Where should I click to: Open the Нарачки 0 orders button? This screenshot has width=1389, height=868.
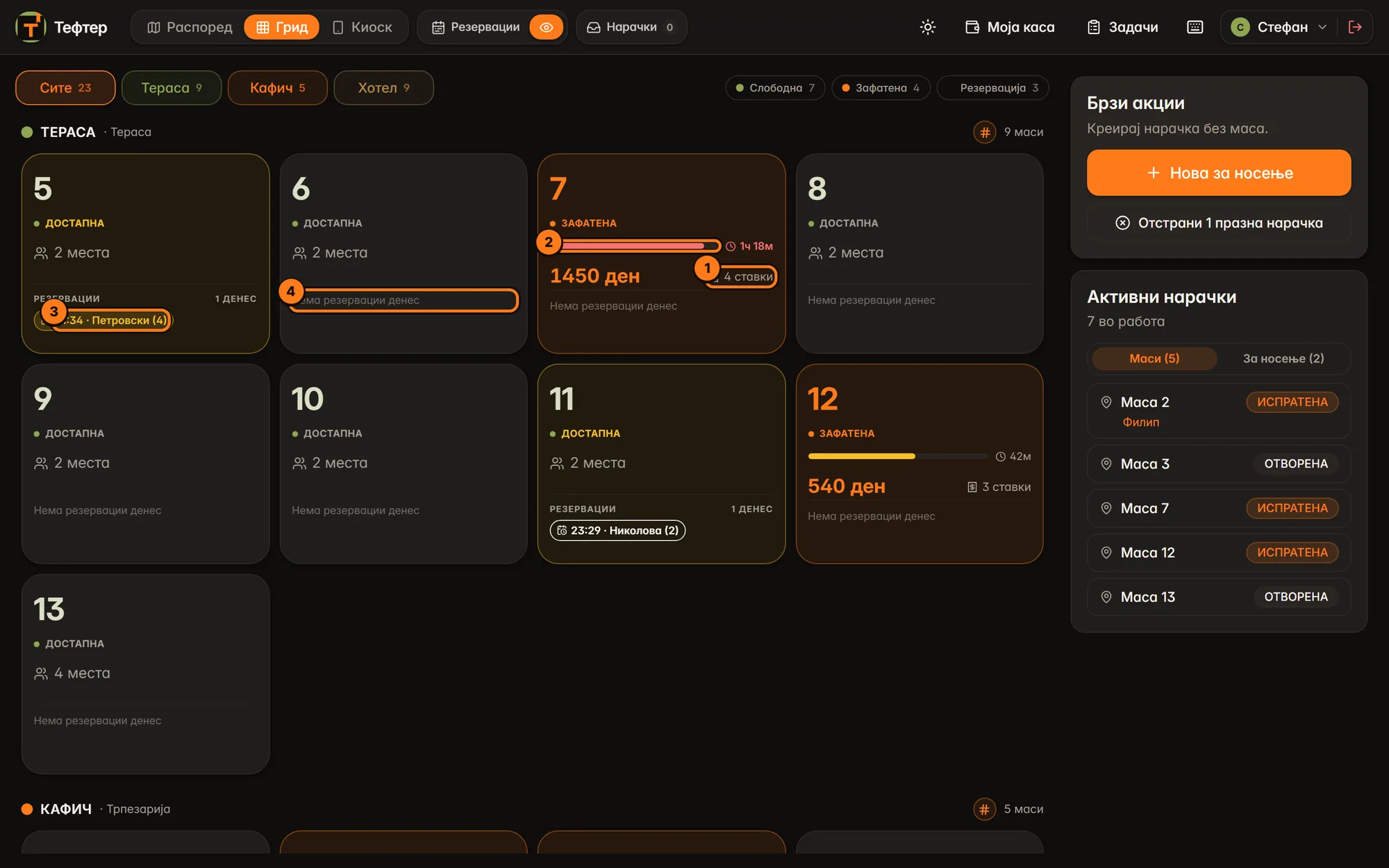tap(631, 27)
